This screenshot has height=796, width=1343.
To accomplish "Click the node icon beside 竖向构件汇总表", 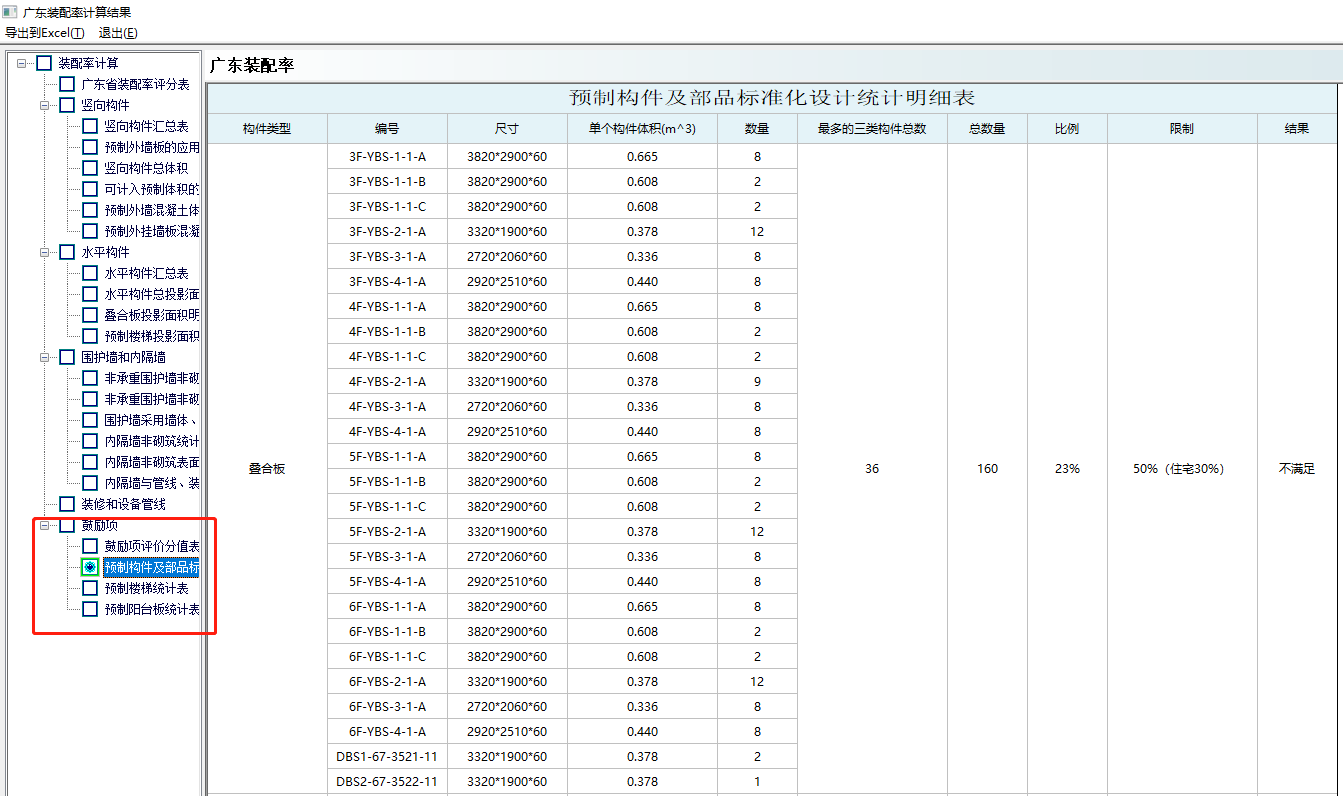I will (90, 126).
